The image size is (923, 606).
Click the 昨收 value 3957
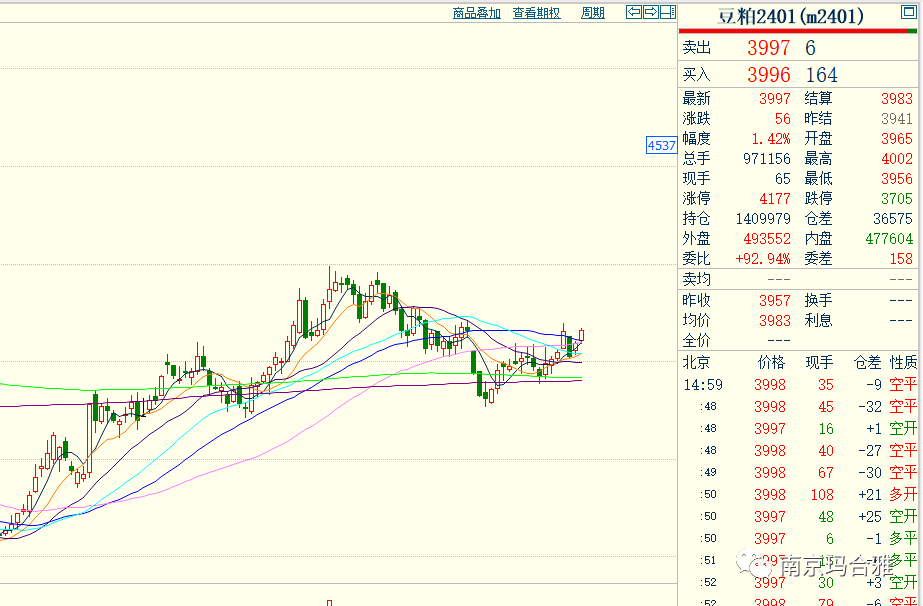click(775, 301)
